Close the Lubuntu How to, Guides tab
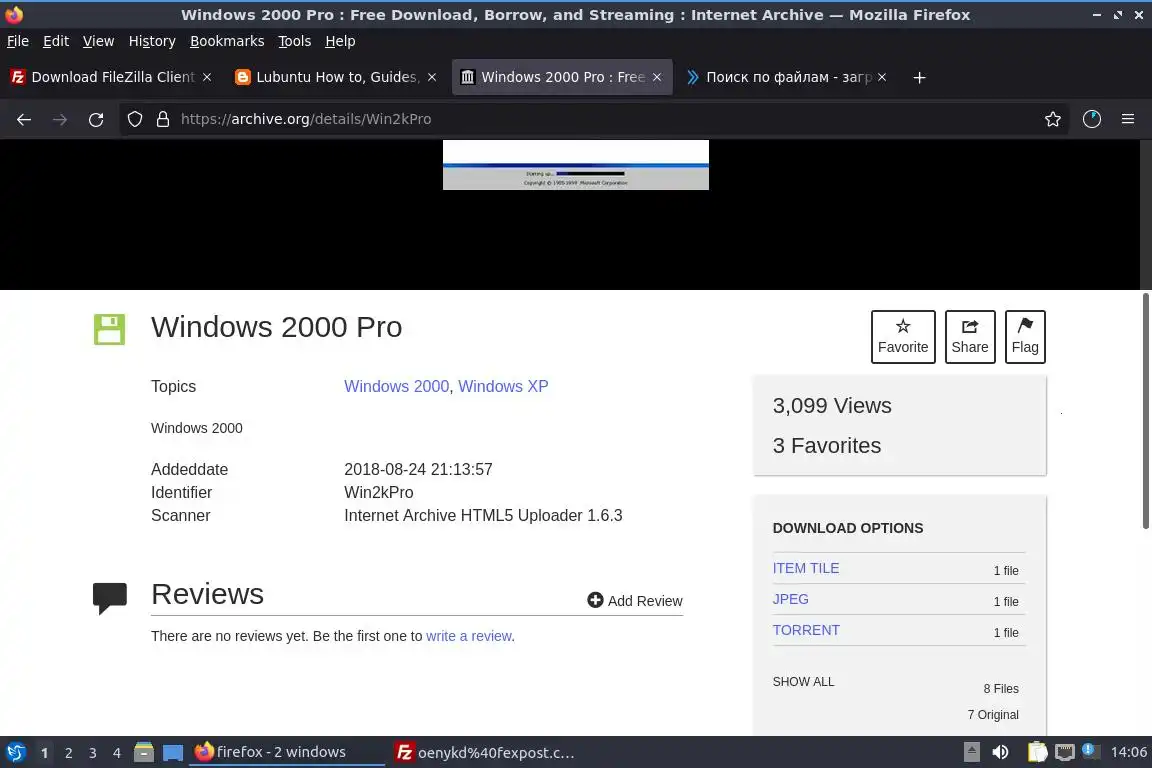The width and height of the screenshot is (1152, 768). pyautogui.click(x=432, y=77)
